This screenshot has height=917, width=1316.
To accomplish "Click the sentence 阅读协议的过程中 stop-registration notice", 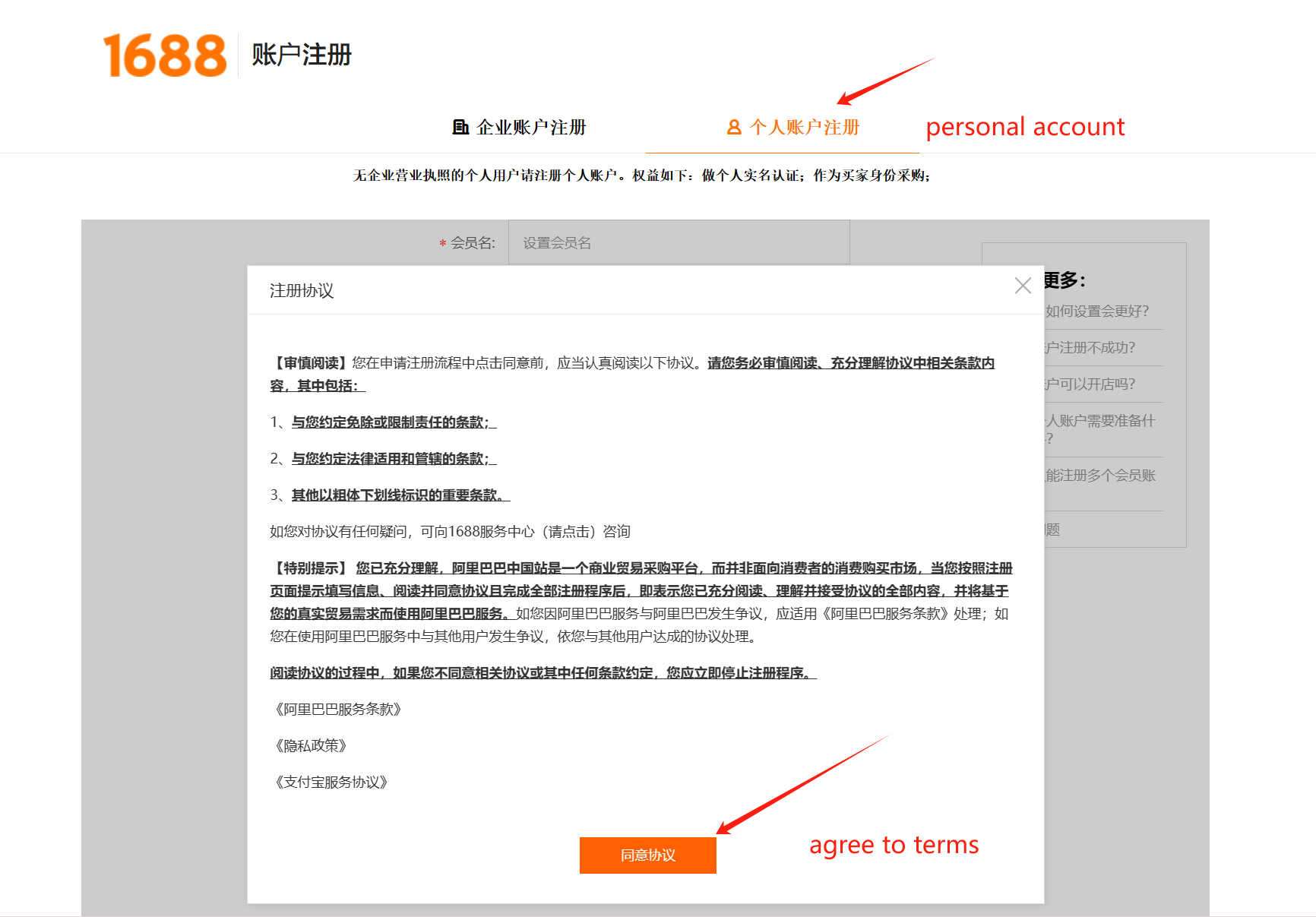I will [x=543, y=673].
